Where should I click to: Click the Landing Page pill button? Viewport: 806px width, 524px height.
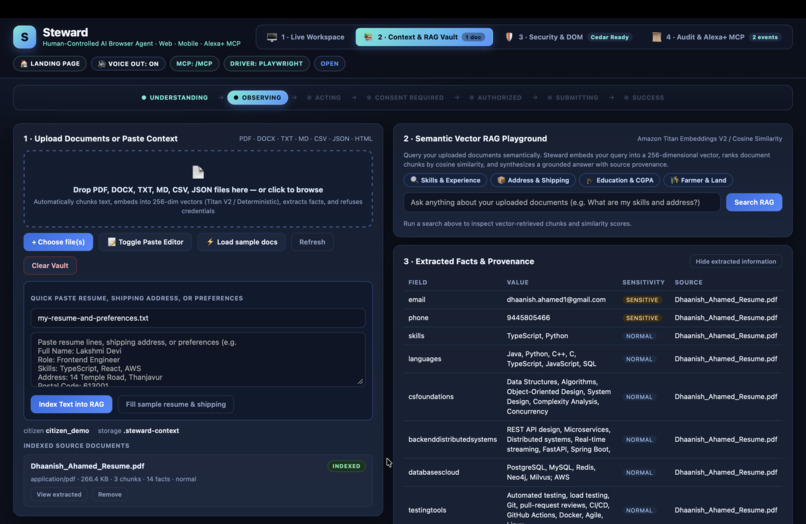coord(50,64)
